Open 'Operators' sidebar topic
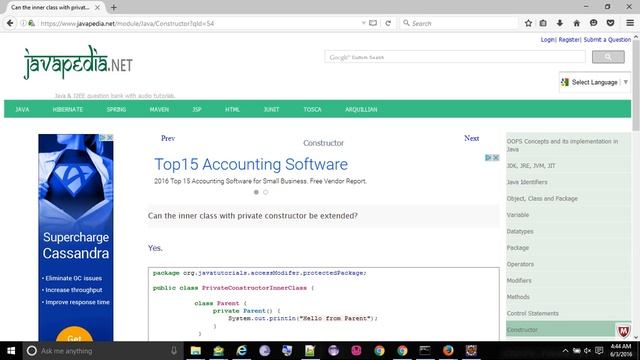Viewport: 640px width, 360px height. [x=520, y=264]
